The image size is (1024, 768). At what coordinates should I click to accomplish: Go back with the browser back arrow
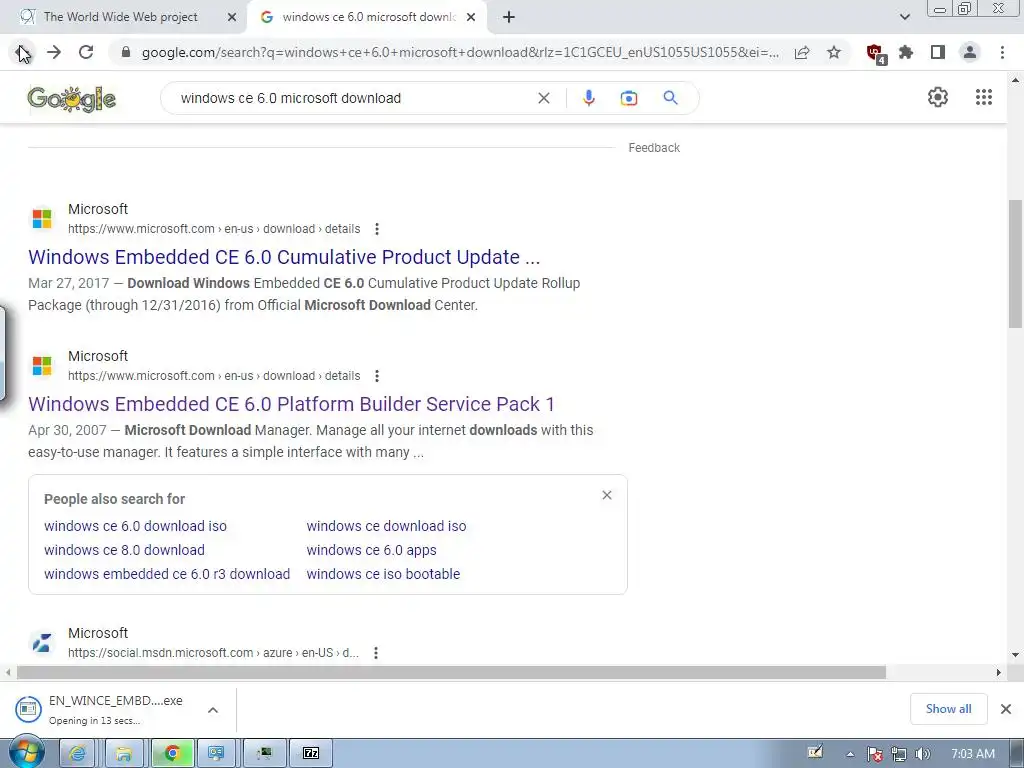[x=22, y=52]
